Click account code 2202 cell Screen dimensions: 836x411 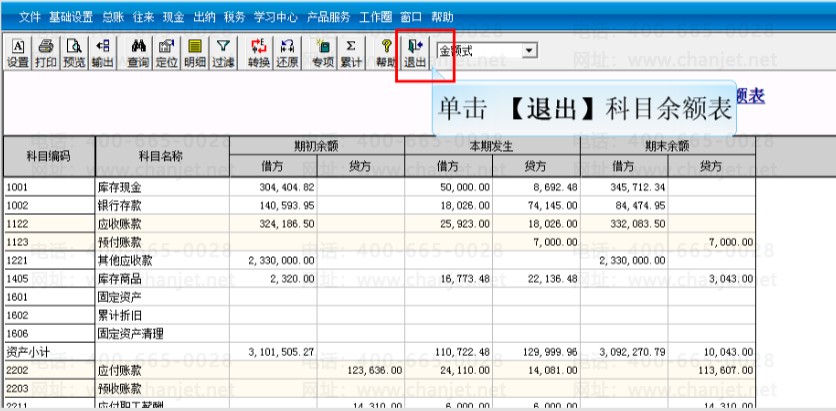click(49, 370)
